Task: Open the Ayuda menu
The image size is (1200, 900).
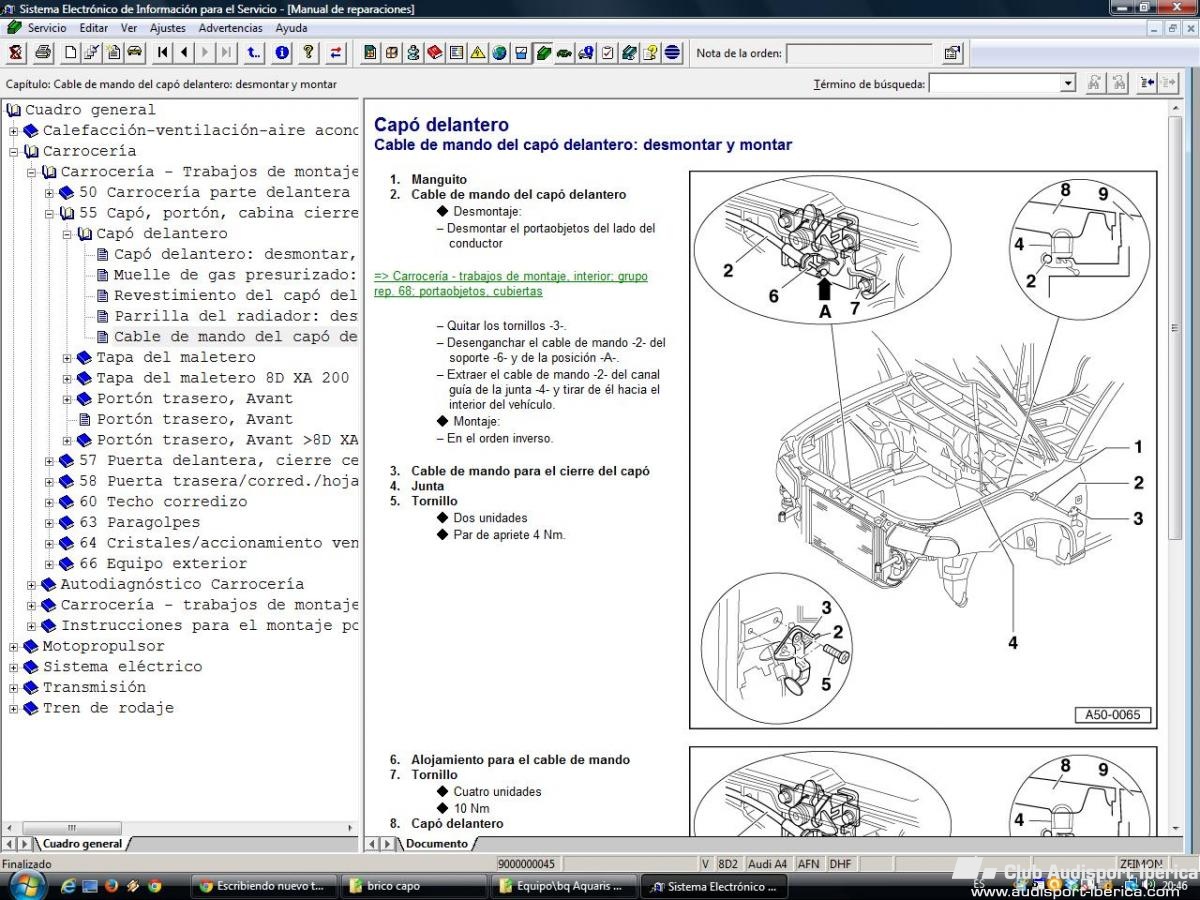Action: pos(291,28)
